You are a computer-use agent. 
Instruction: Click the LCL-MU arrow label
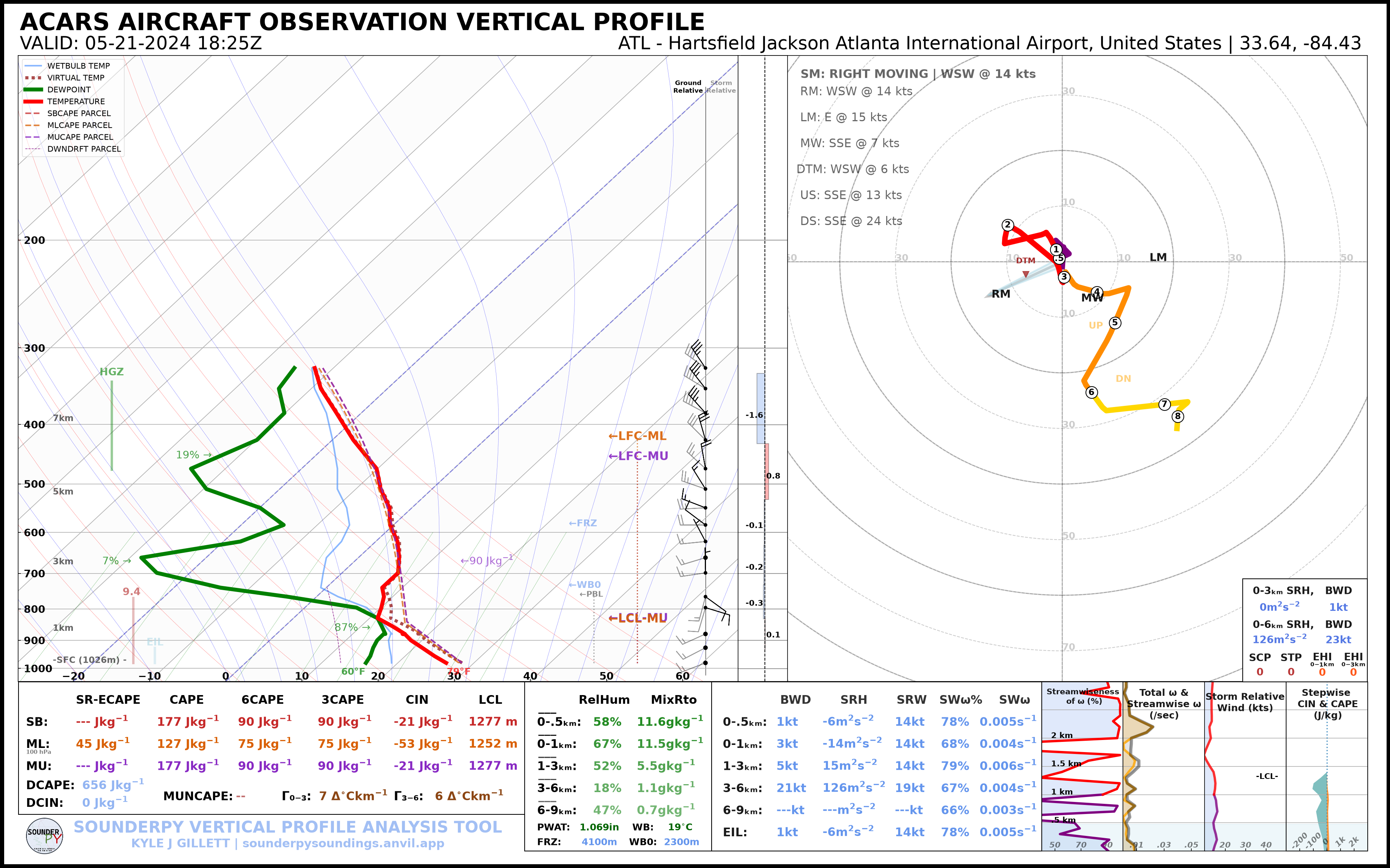click(638, 618)
